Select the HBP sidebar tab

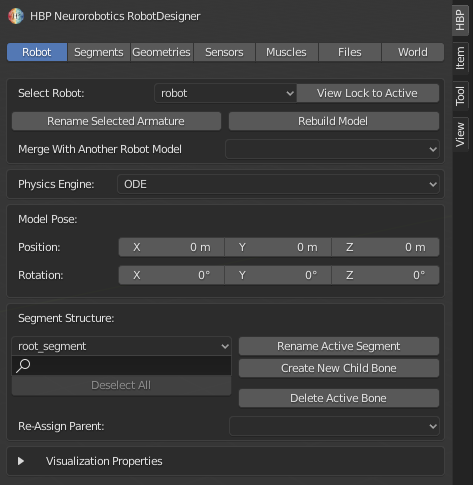click(x=460, y=20)
